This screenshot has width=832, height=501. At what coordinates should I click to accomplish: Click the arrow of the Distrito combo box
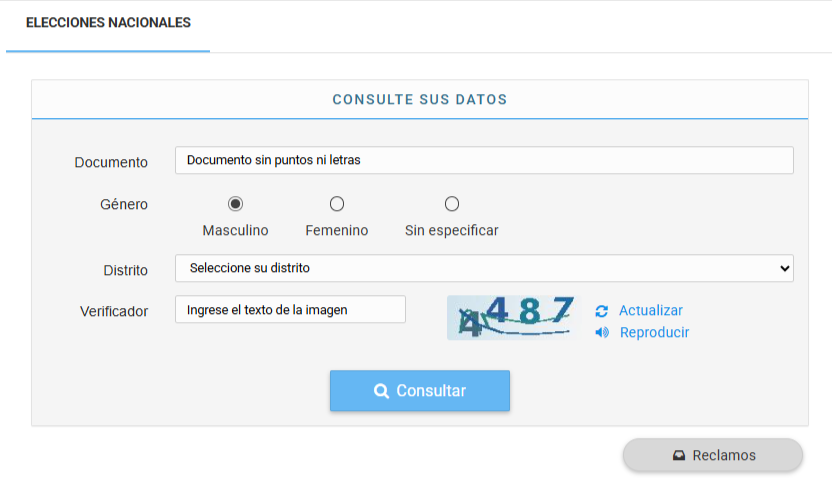[783, 268]
